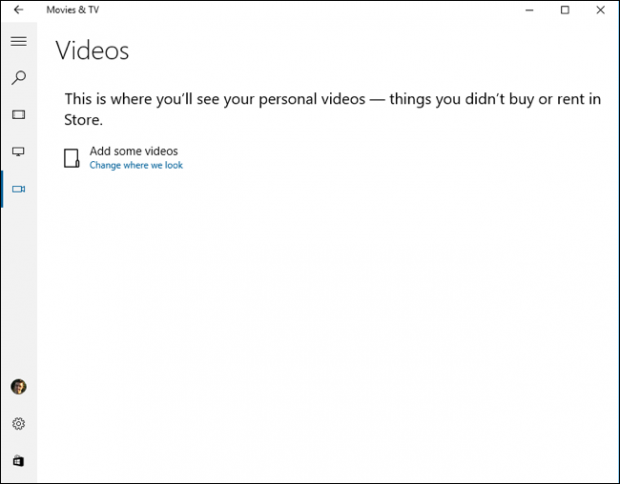
Task: Open search using the magnifier icon
Action: pyautogui.click(x=18, y=78)
